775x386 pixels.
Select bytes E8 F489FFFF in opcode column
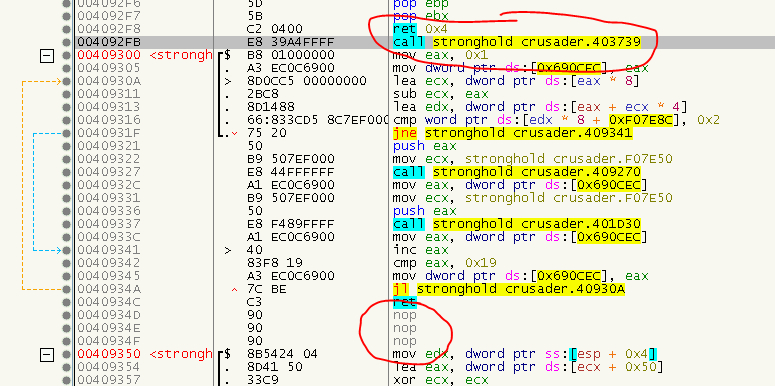click(x=291, y=224)
